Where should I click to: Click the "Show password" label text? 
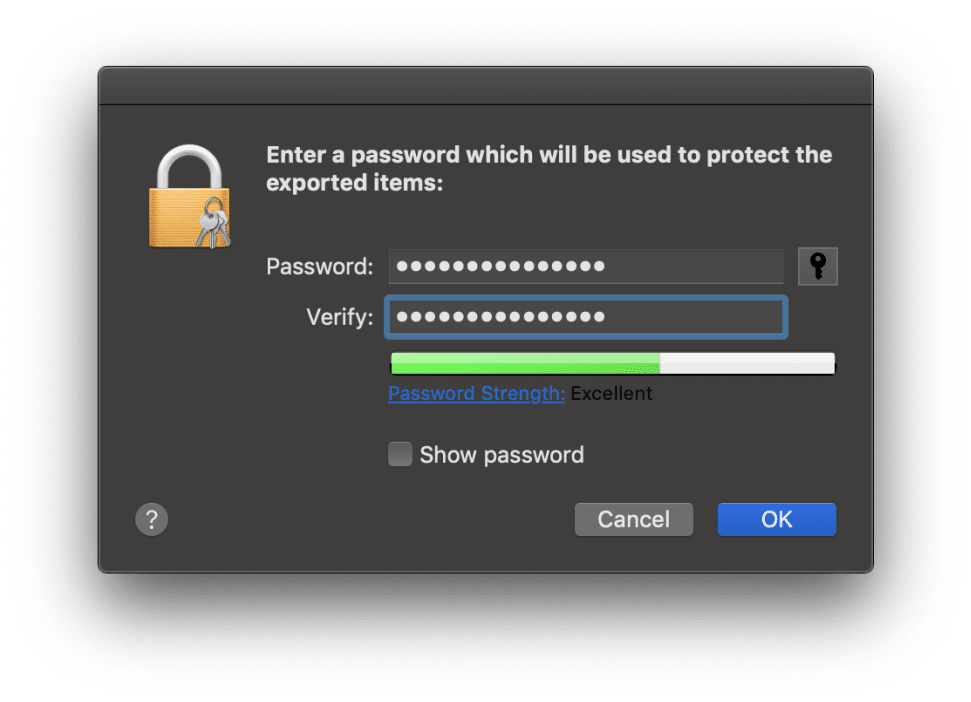tap(501, 455)
